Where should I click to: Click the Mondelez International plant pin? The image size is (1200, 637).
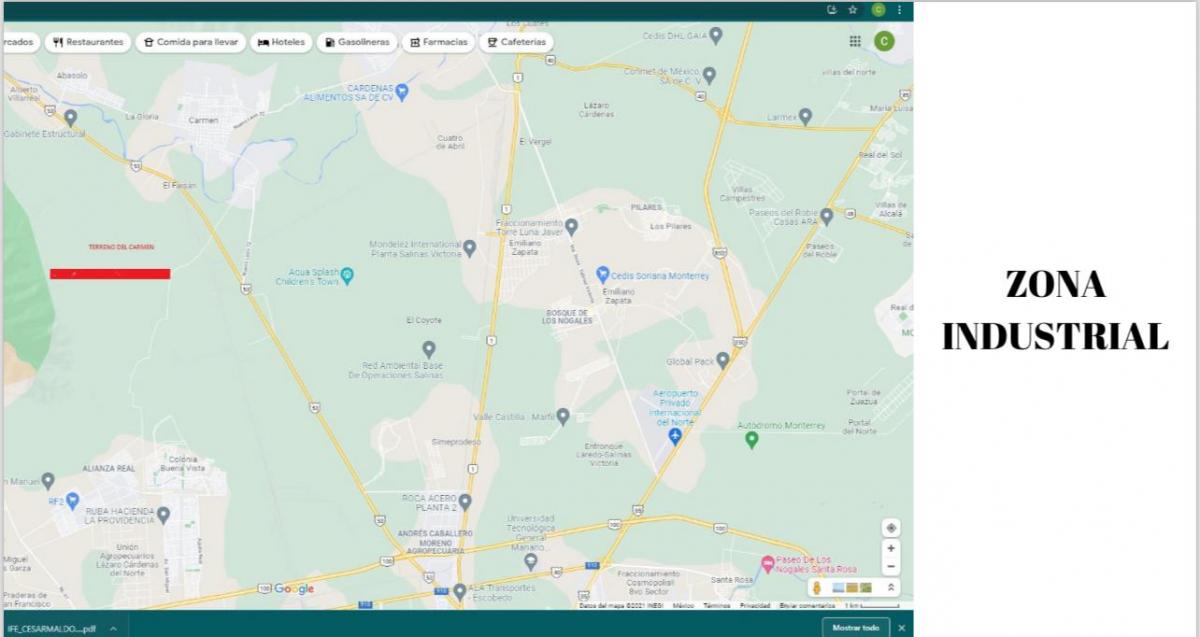(x=469, y=246)
